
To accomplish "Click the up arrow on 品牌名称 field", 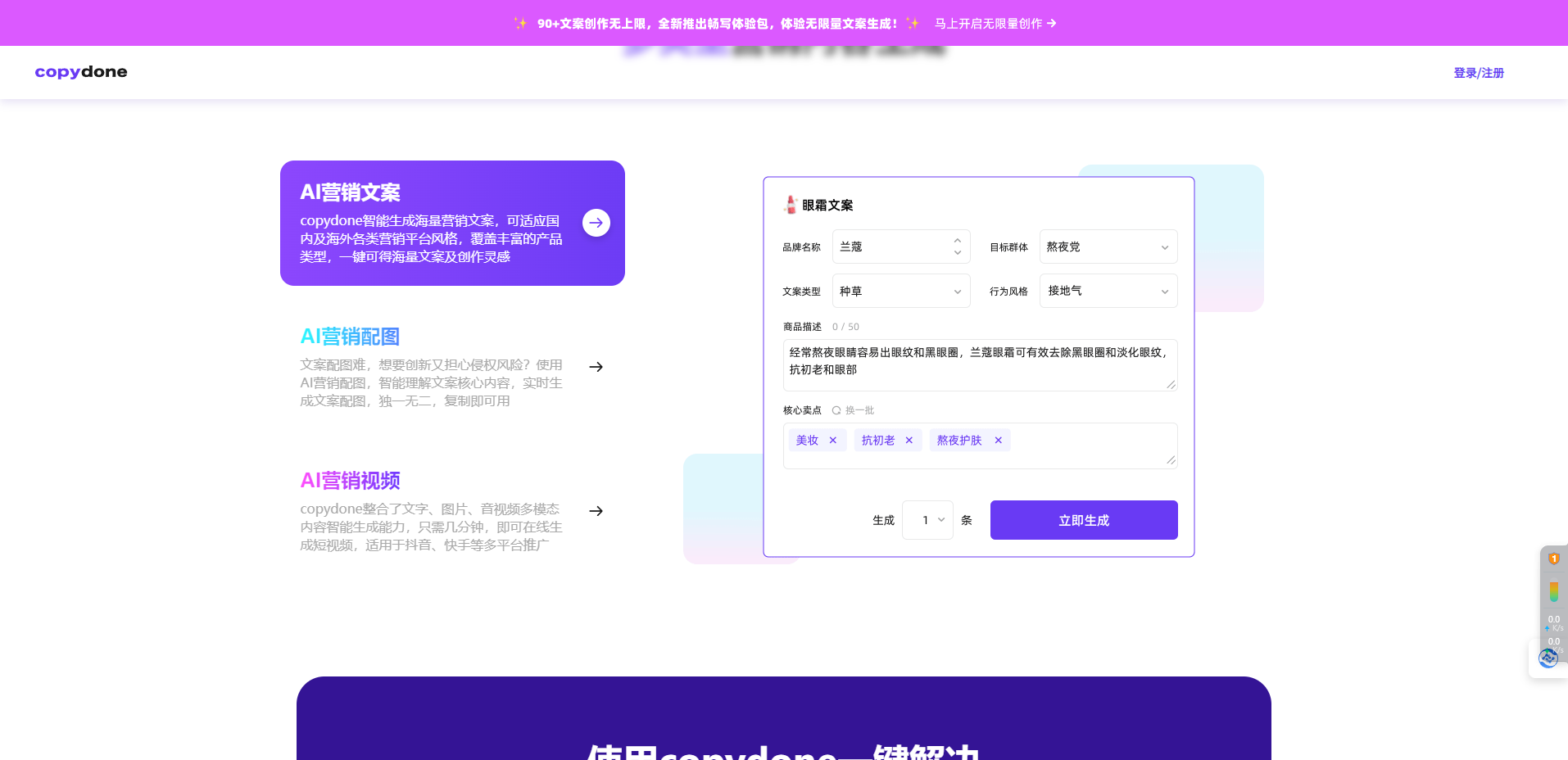I will pyautogui.click(x=957, y=241).
